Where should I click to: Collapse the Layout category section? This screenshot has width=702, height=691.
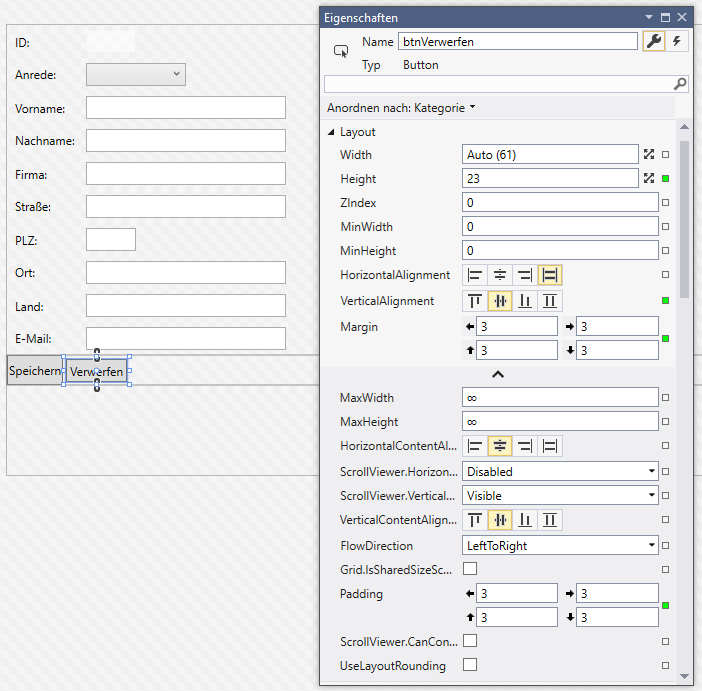point(332,132)
